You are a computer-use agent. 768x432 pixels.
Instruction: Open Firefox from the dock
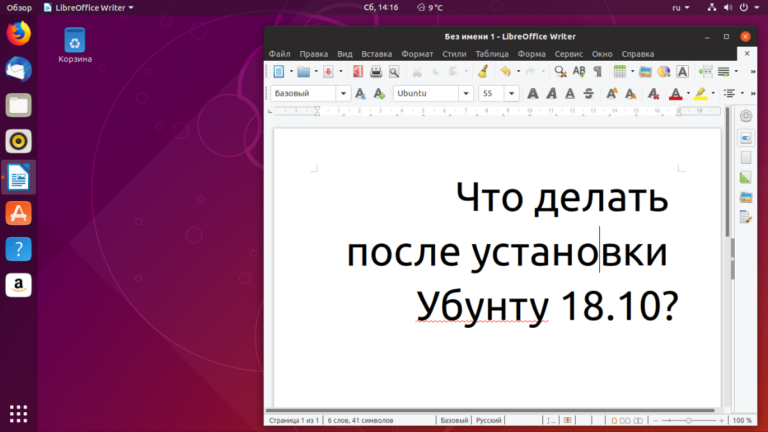(19, 33)
